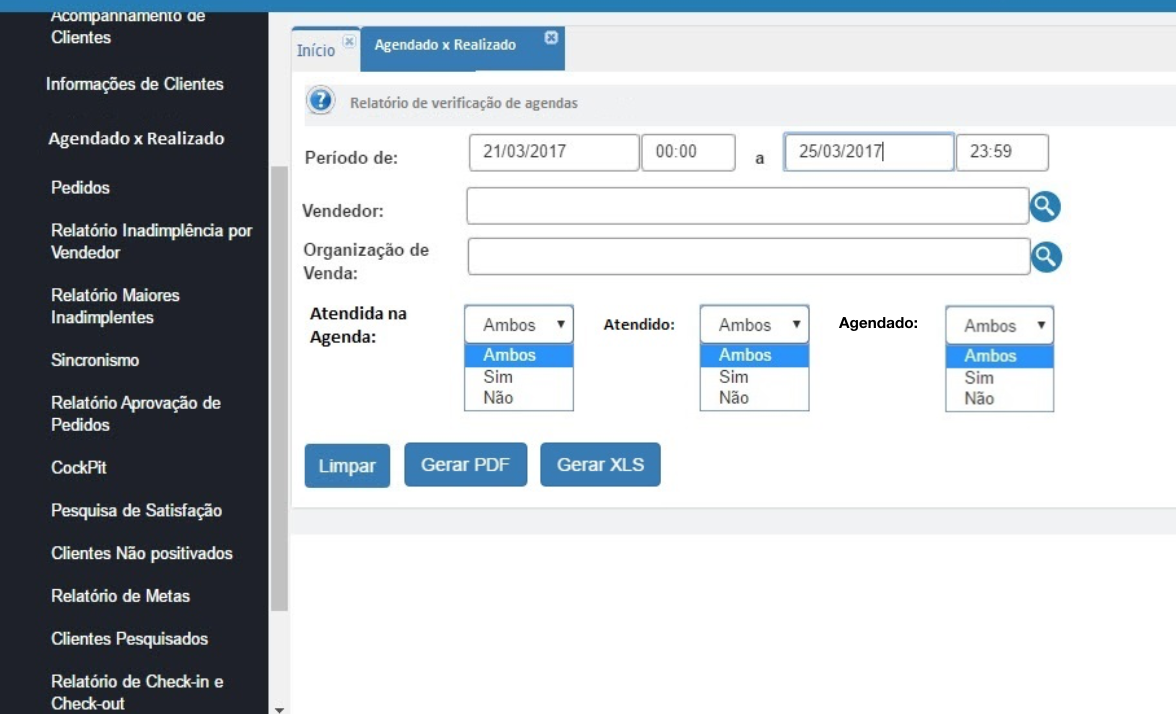Close the Agendado x Realizado tab
Image resolution: width=1176 pixels, height=714 pixels.
coord(551,38)
